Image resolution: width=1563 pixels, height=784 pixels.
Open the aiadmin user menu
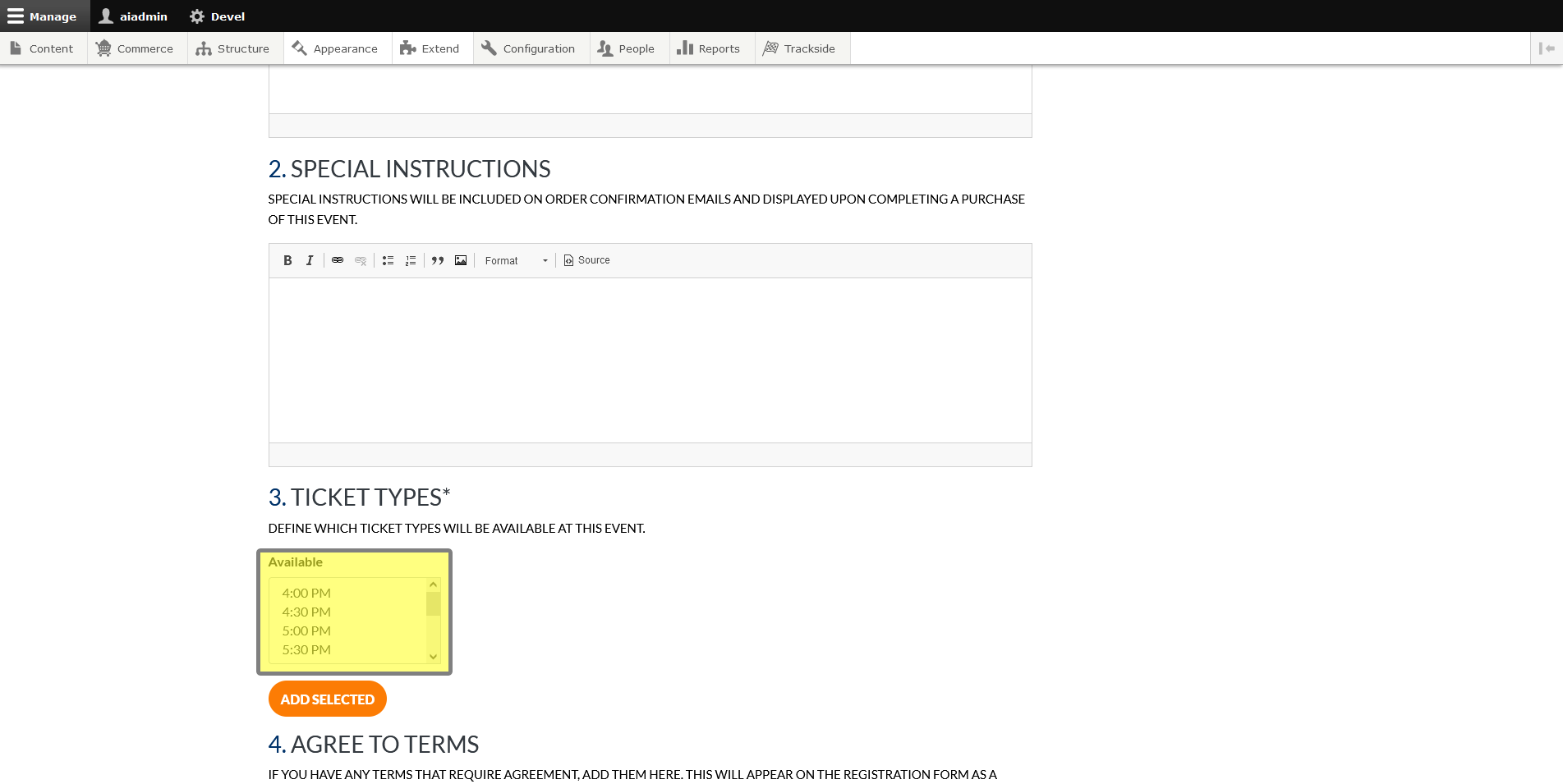coord(133,16)
